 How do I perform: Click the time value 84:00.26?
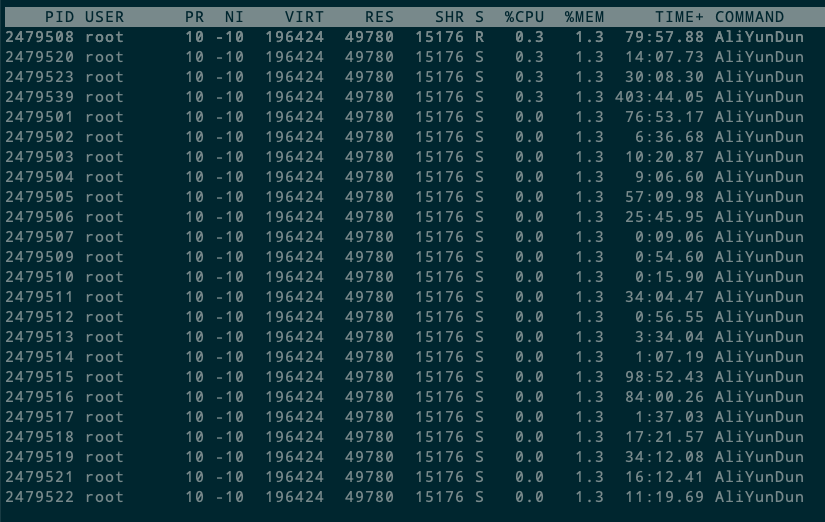click(x=664, y=397)
